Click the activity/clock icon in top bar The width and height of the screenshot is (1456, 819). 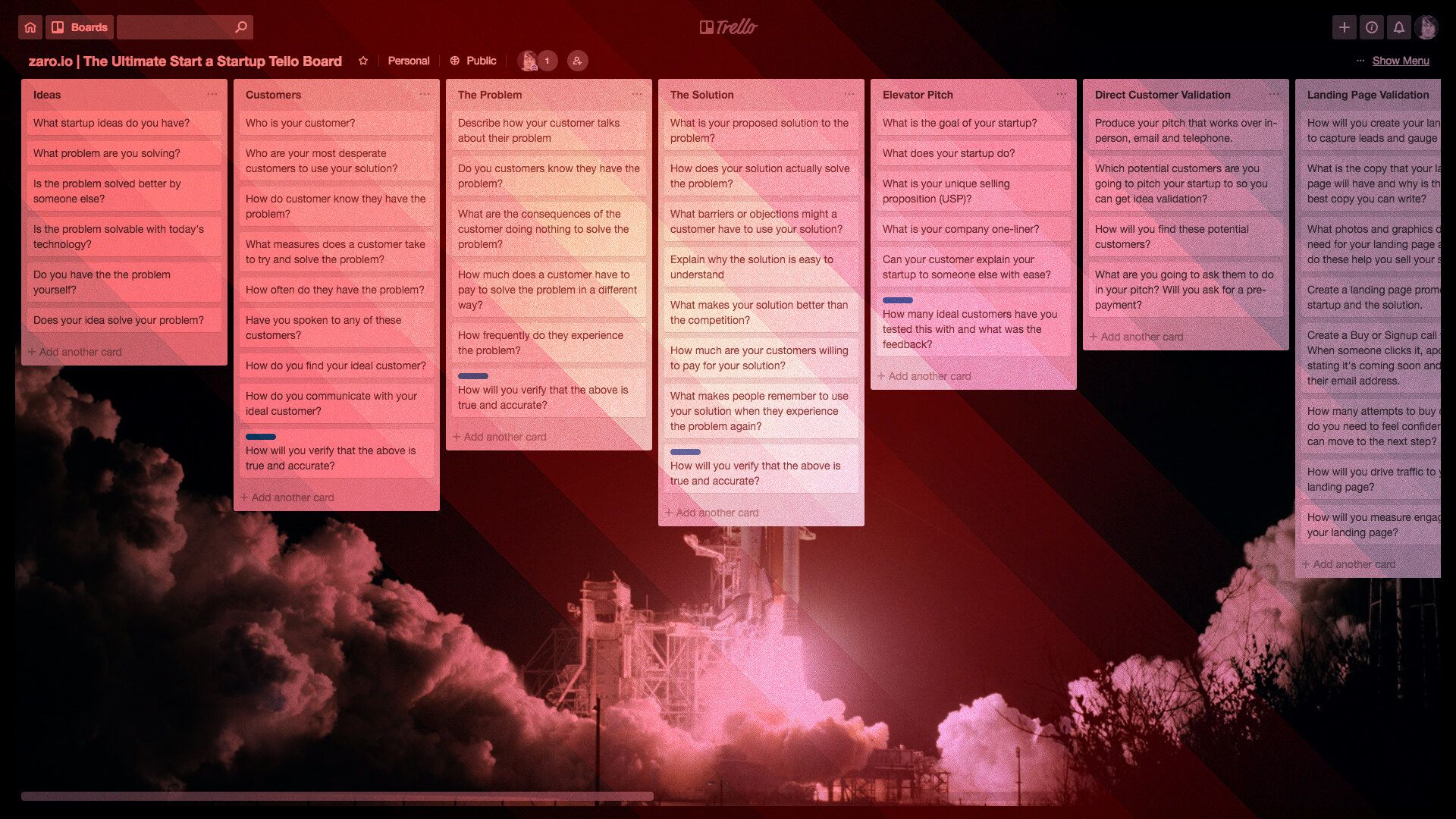pyautogui.click(x=1371, y=27)
